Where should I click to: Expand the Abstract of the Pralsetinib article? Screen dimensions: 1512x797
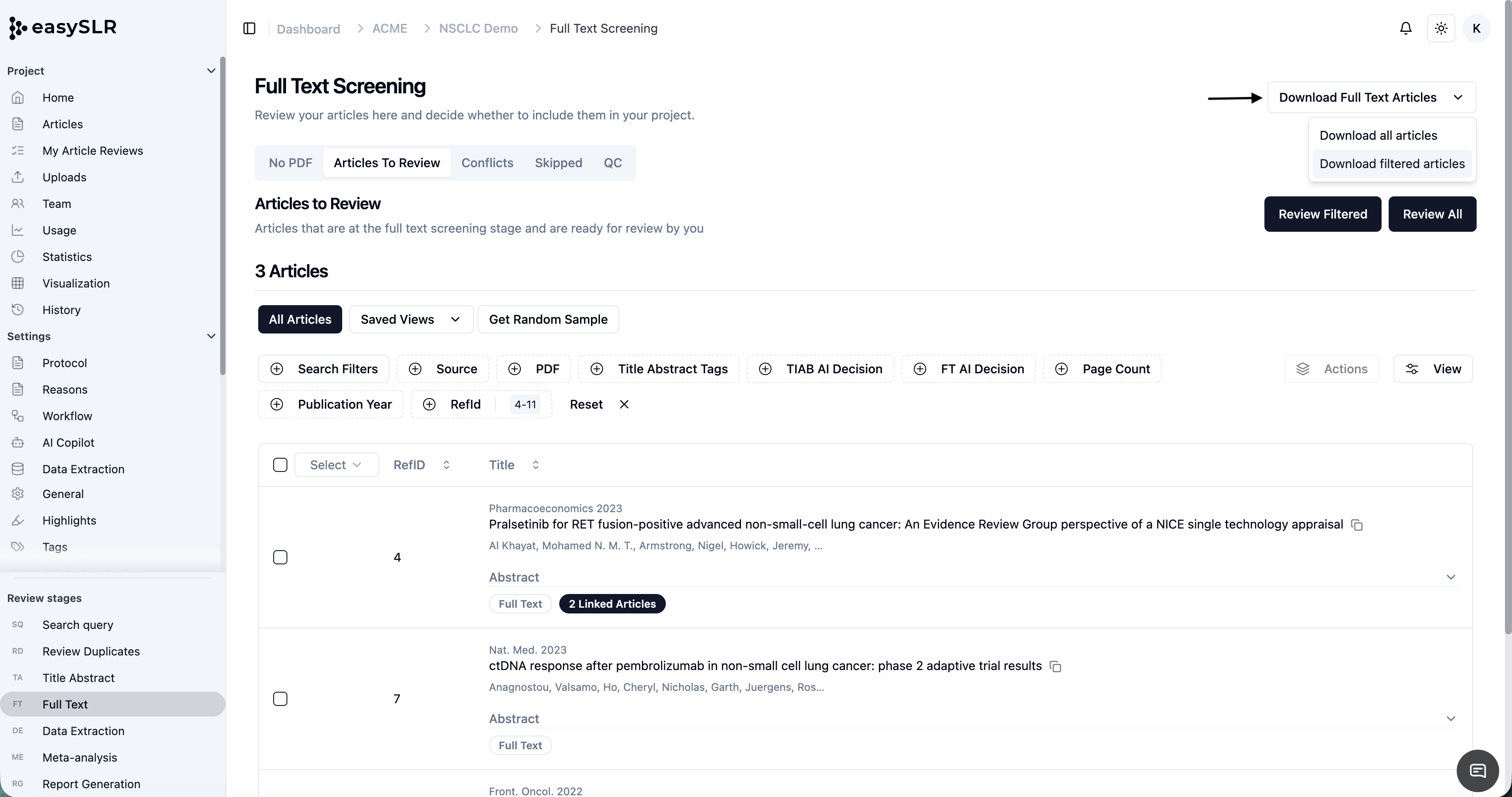point(1451,577)
